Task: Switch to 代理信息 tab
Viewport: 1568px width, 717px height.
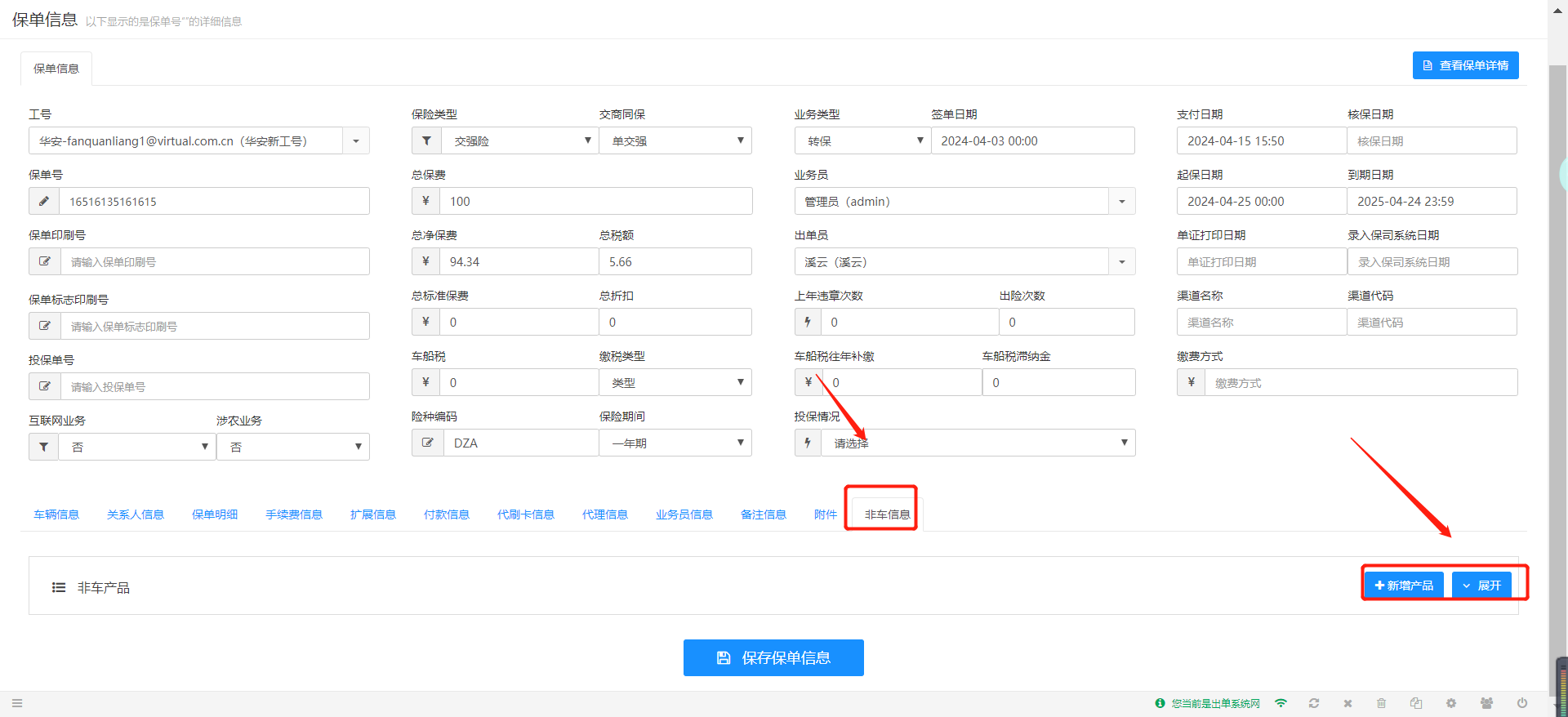Action: (605, 514)
